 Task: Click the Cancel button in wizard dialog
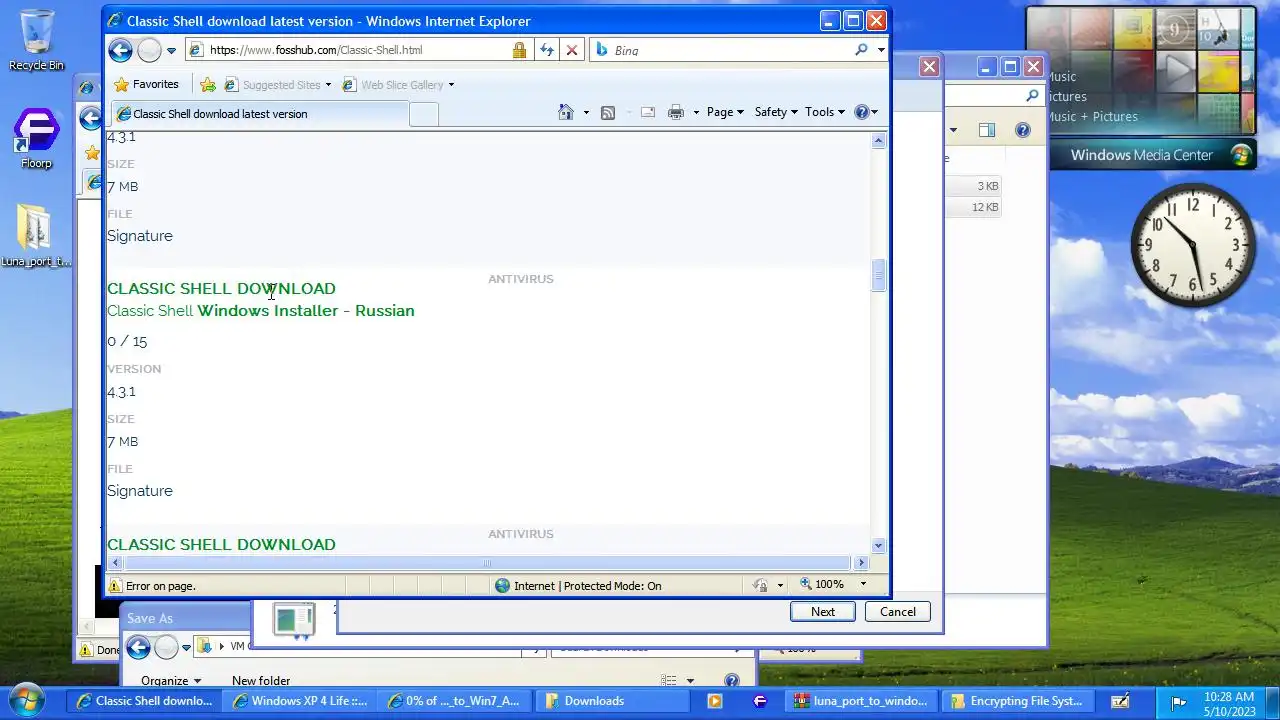click(898, 612)
